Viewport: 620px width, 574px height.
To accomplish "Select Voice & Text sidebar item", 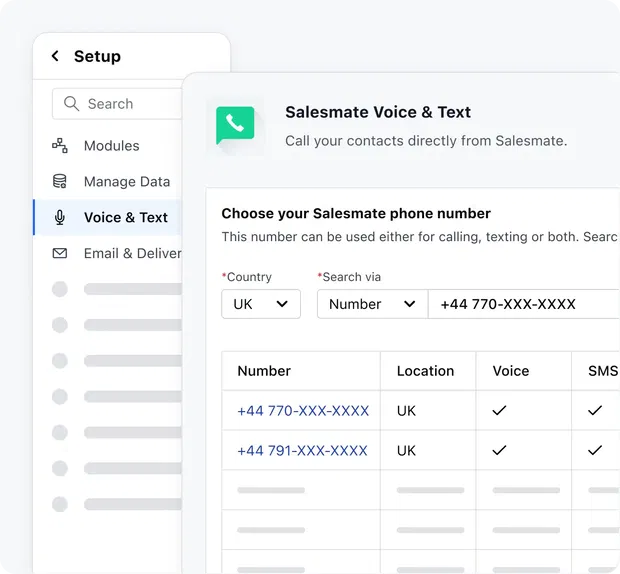I will tap(108, 217).
